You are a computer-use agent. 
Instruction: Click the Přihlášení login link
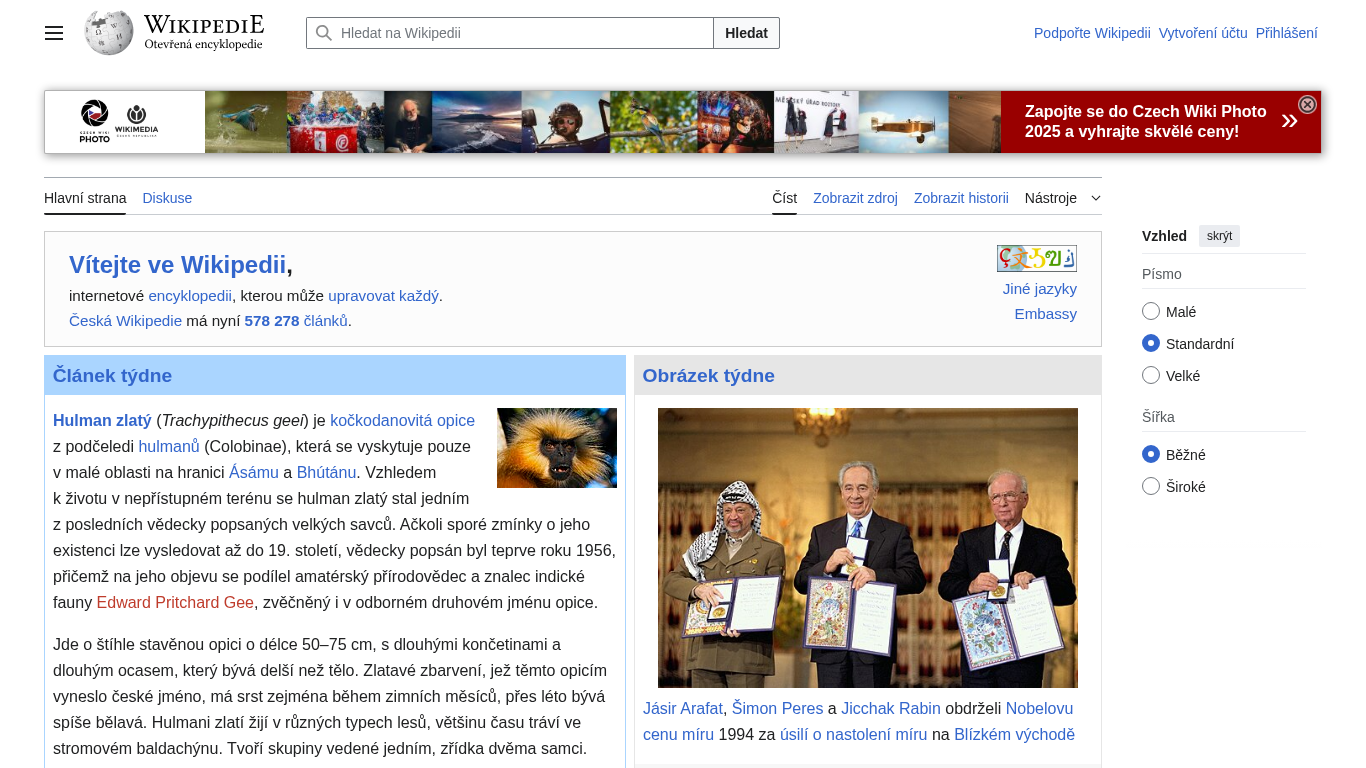(x=1286, y=33)
